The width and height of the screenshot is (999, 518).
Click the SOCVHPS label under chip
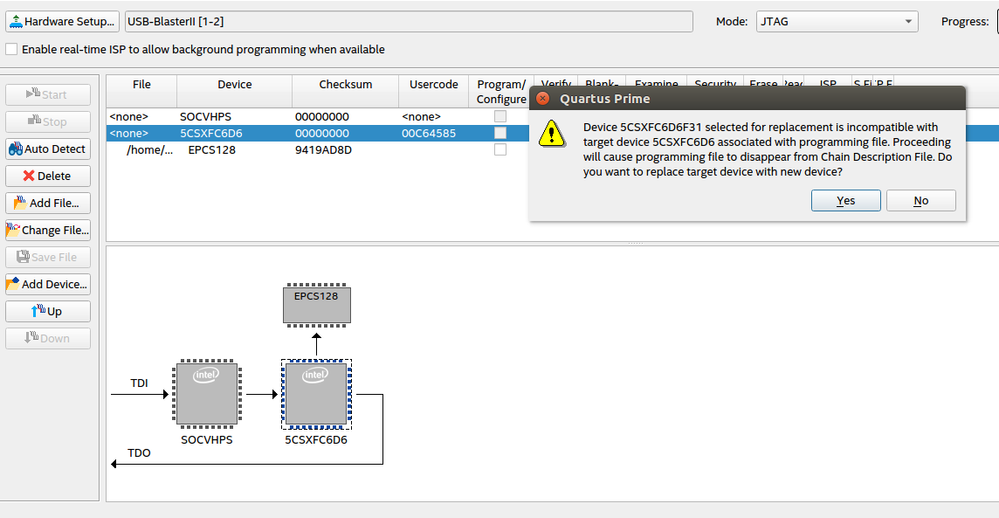pyautogui.click(x=206, y=440)
